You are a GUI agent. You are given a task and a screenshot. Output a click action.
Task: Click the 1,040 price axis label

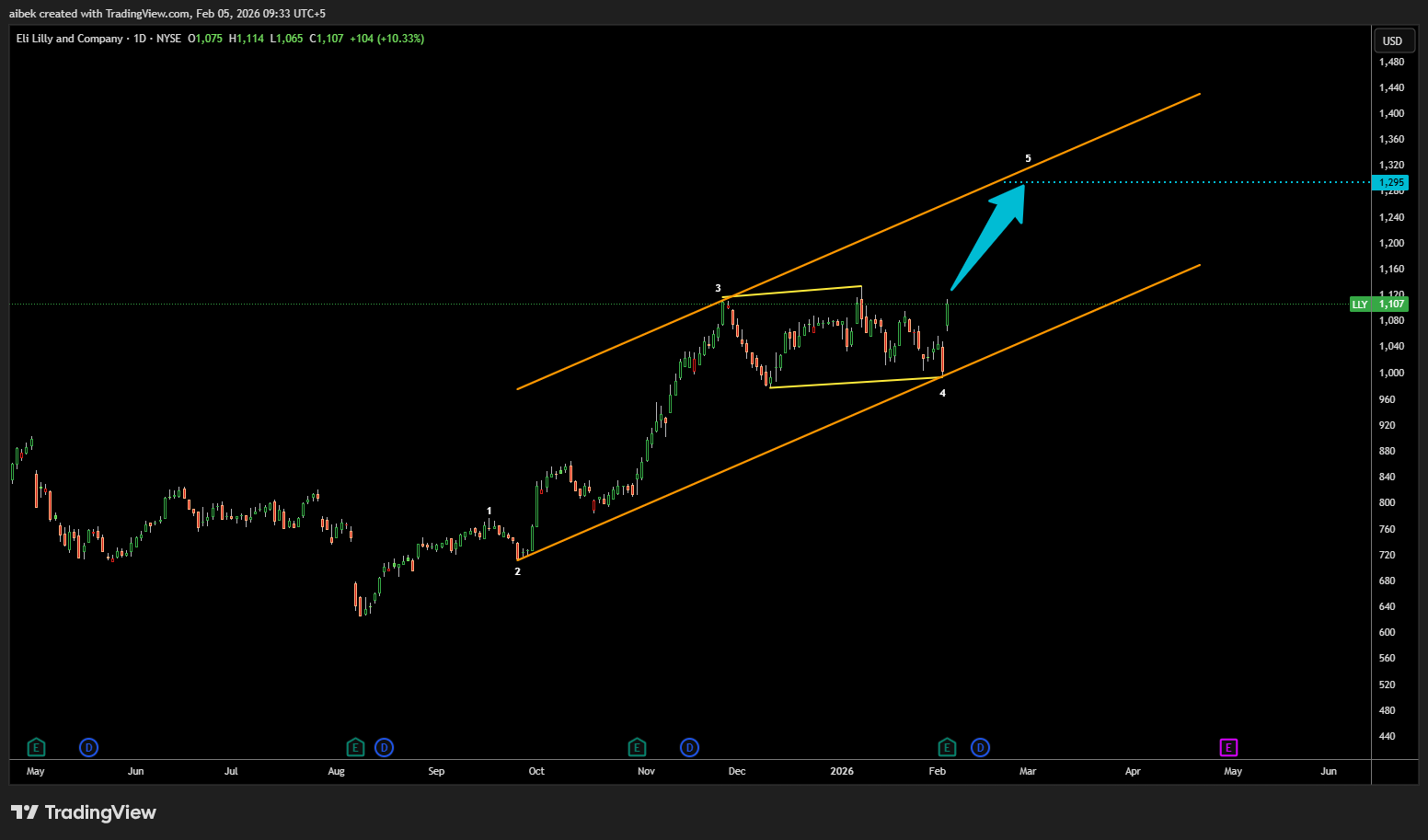click(x=1391, y=347)
